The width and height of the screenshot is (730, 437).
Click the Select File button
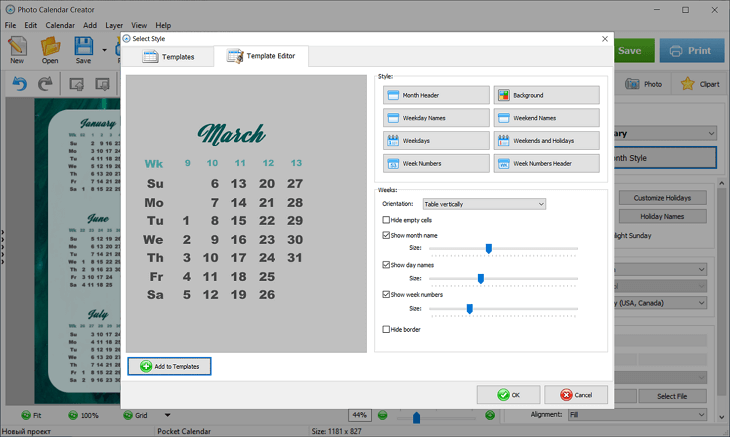click(x=672, y=396)
